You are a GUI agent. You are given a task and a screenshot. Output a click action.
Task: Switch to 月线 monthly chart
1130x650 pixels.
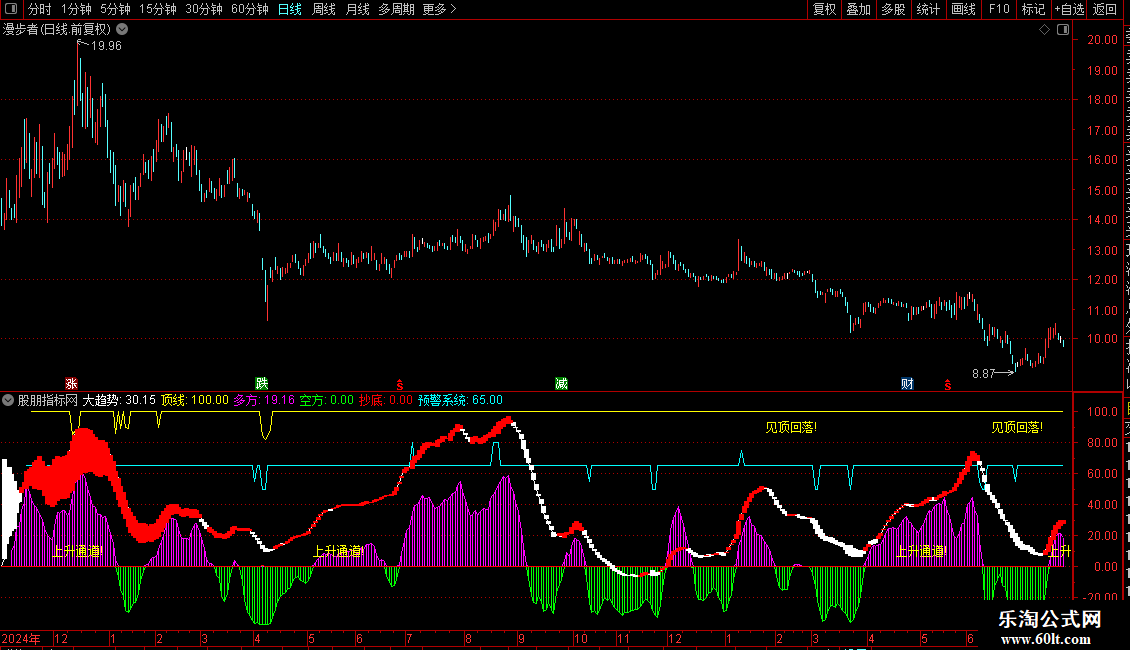tap(357, 9)
